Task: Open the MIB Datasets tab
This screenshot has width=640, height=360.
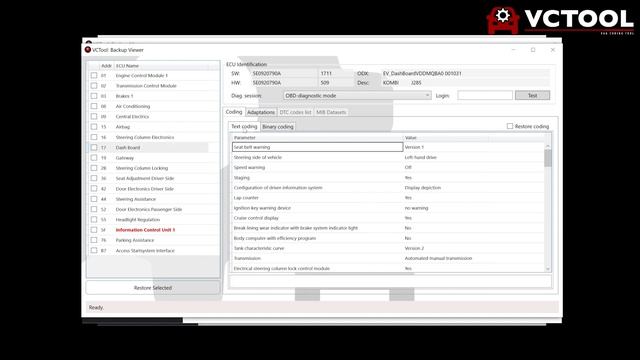Action: coord(331,112)
